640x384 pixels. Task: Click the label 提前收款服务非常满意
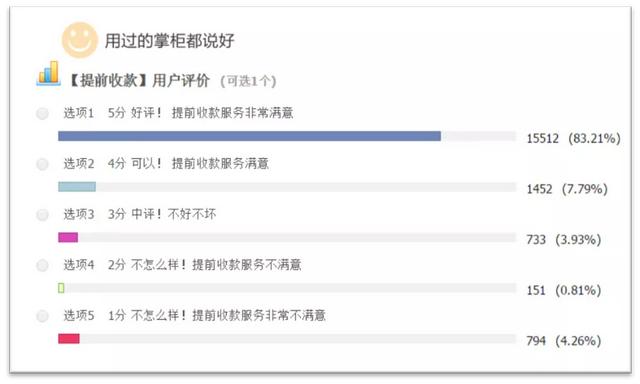point(232,113)
